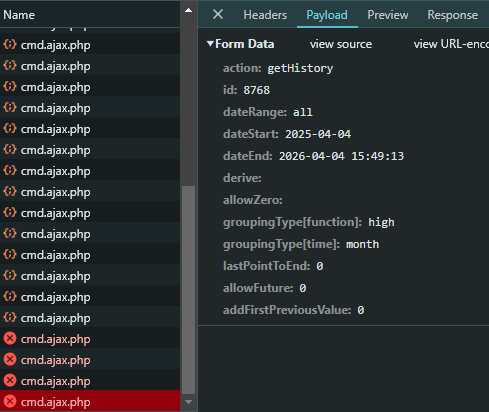The height and width of the screenshot is (412, 489).
Task: Select the Payload tab
Action: [x=327, y=15]
